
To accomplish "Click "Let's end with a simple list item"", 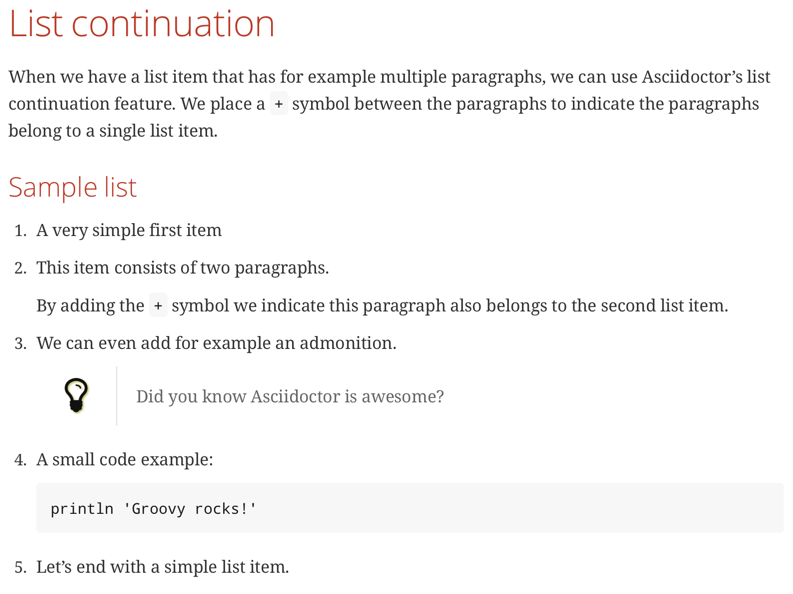I will 162,567.
